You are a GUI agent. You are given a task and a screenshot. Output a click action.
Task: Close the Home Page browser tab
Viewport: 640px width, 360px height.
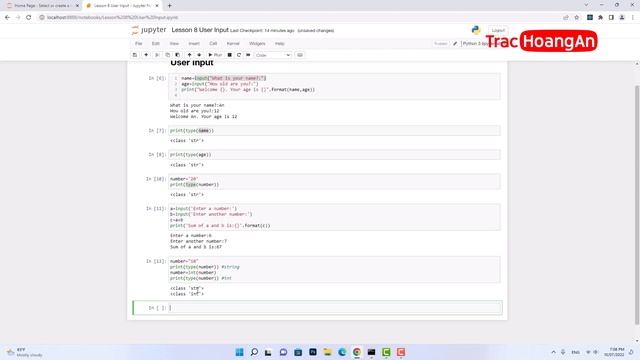[77, 6]
